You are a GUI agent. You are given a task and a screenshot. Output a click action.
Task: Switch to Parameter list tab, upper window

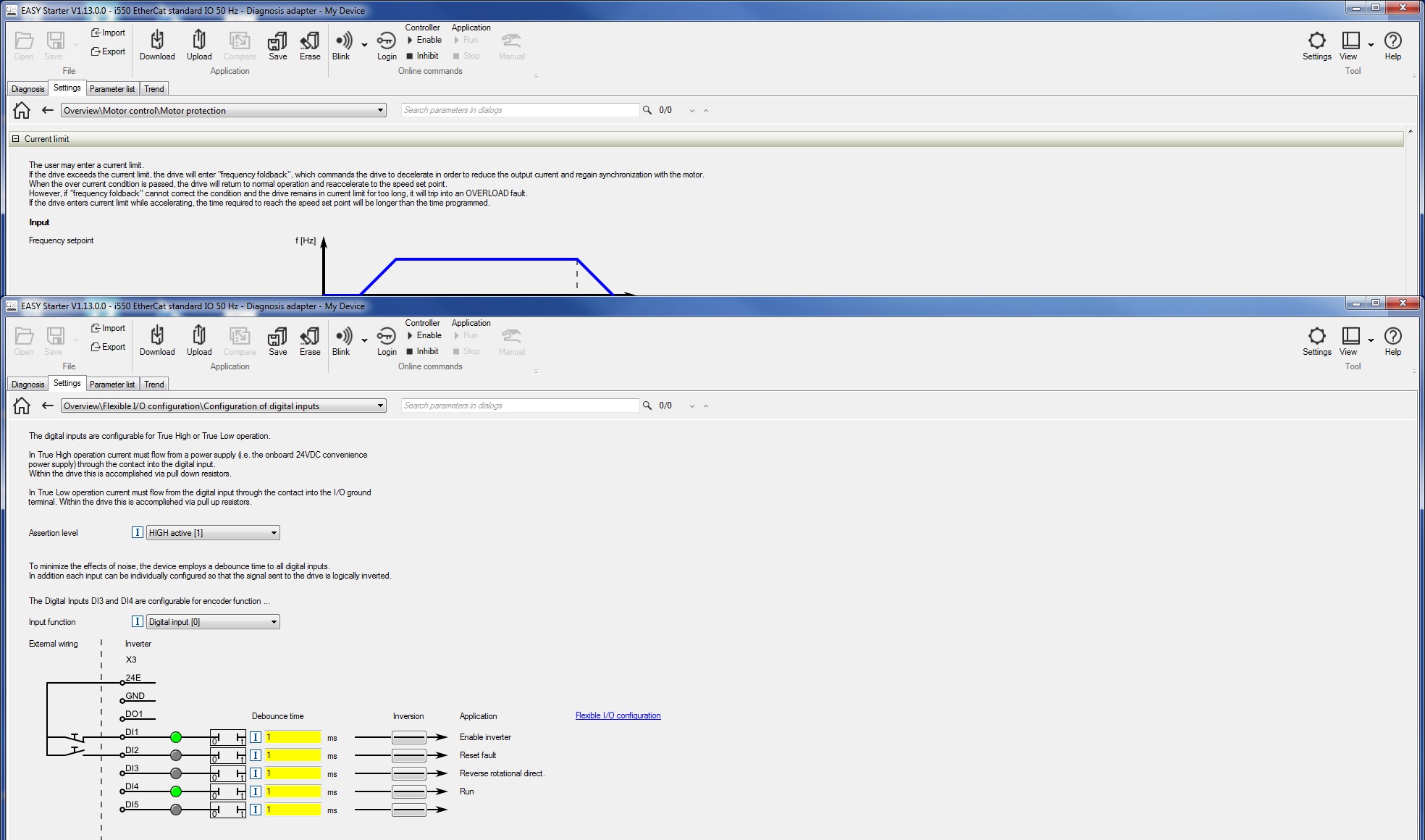(112, 89)
